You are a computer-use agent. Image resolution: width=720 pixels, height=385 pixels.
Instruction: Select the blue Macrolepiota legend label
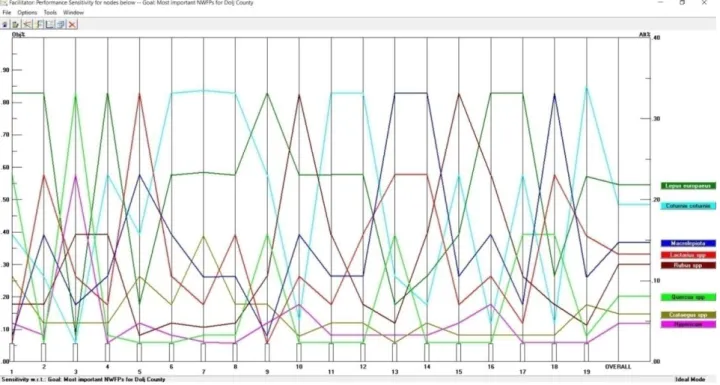point(688,243)
